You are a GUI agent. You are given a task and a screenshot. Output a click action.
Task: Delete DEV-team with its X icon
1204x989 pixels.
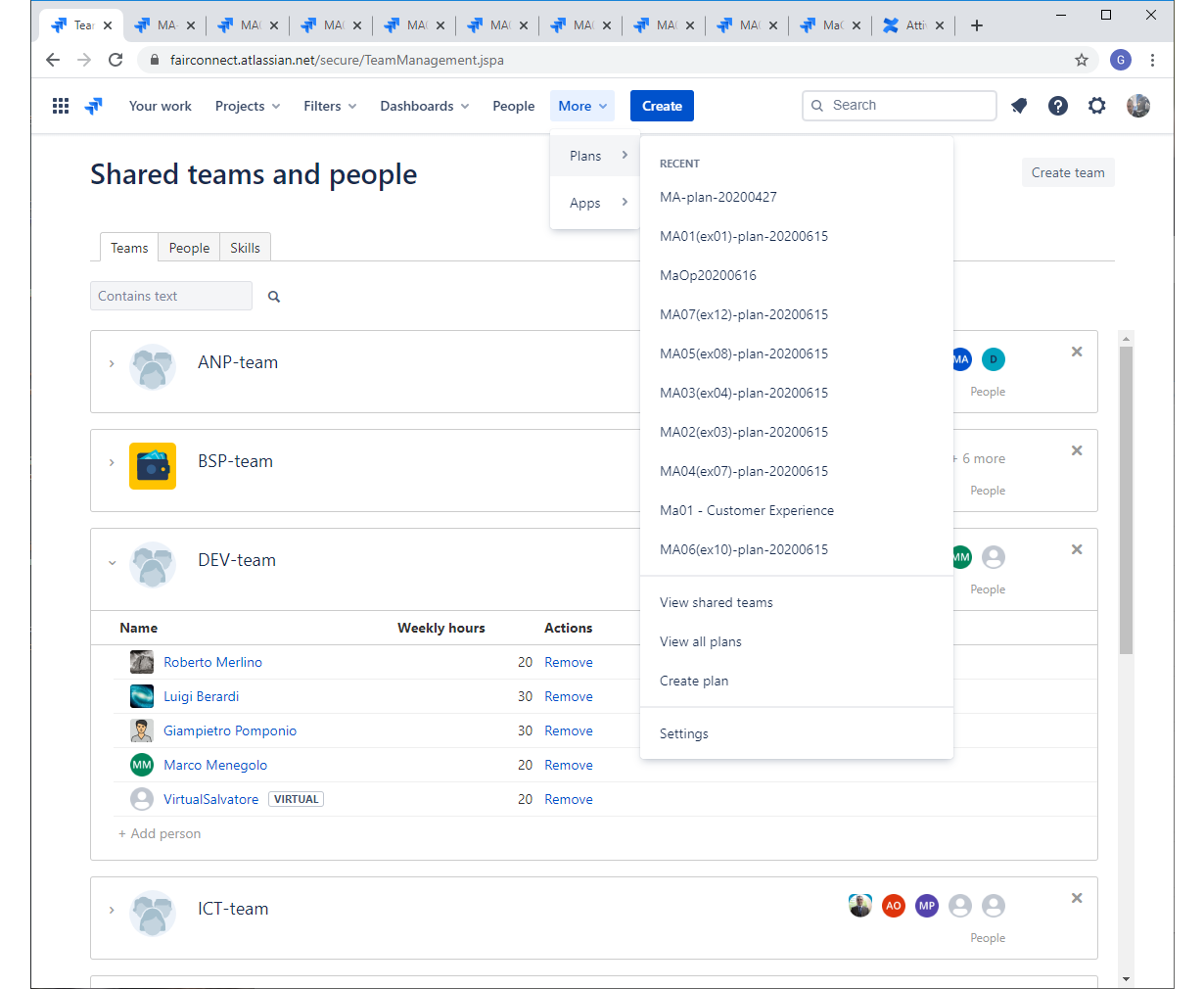(x=1077, y=549)
